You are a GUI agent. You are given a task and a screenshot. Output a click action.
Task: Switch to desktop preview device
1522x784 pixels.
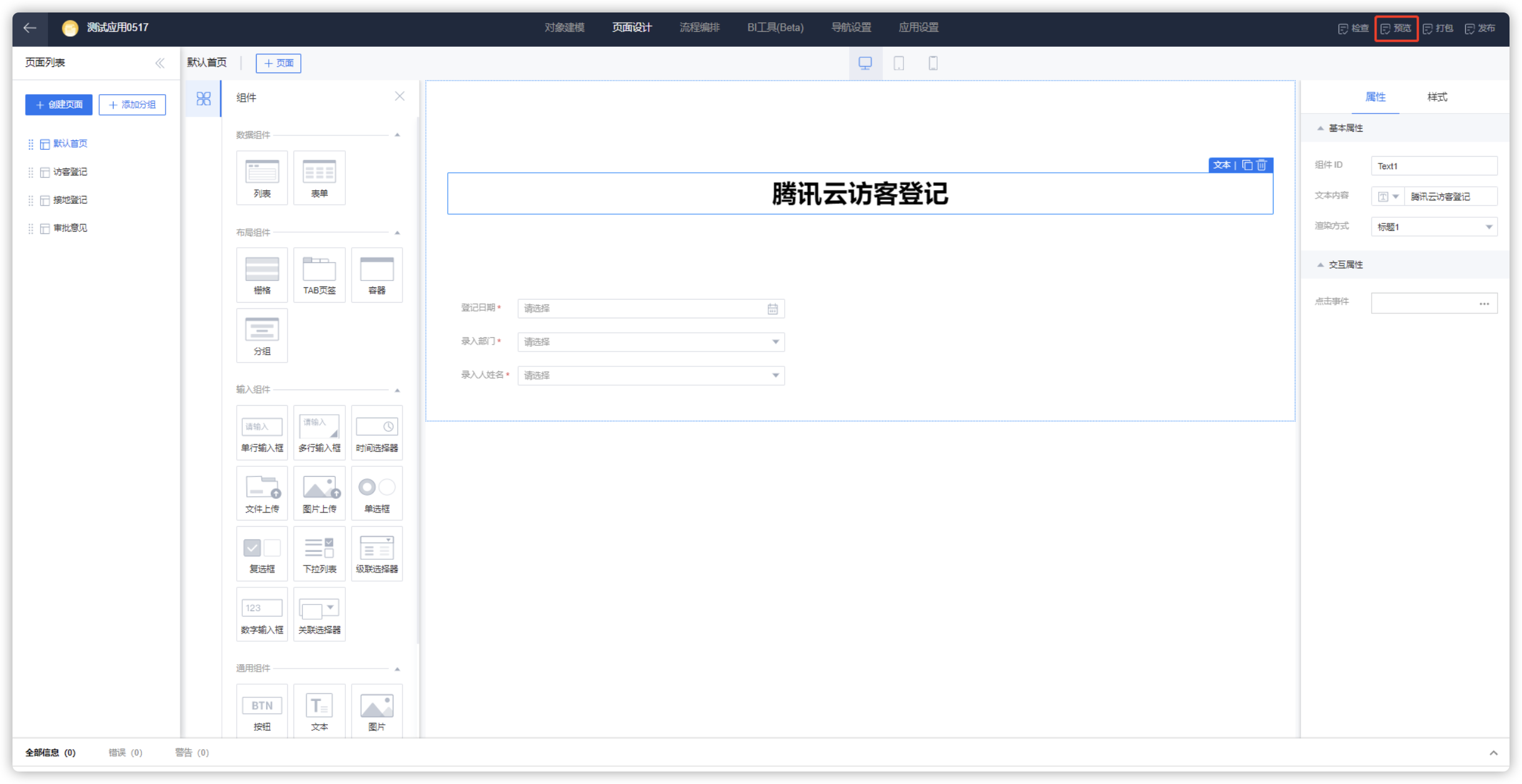click(865, 63)
